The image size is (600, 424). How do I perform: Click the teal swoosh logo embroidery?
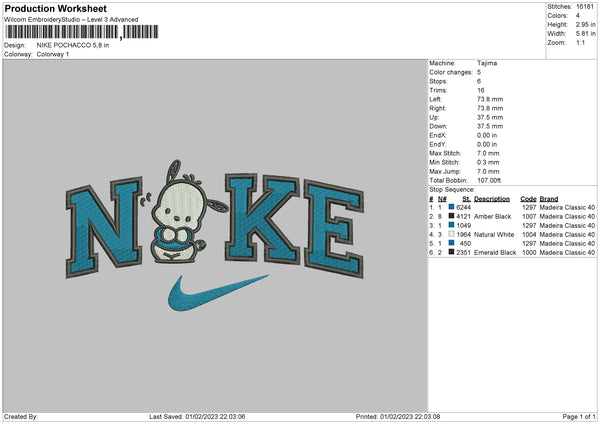click(x=217, y=293)
